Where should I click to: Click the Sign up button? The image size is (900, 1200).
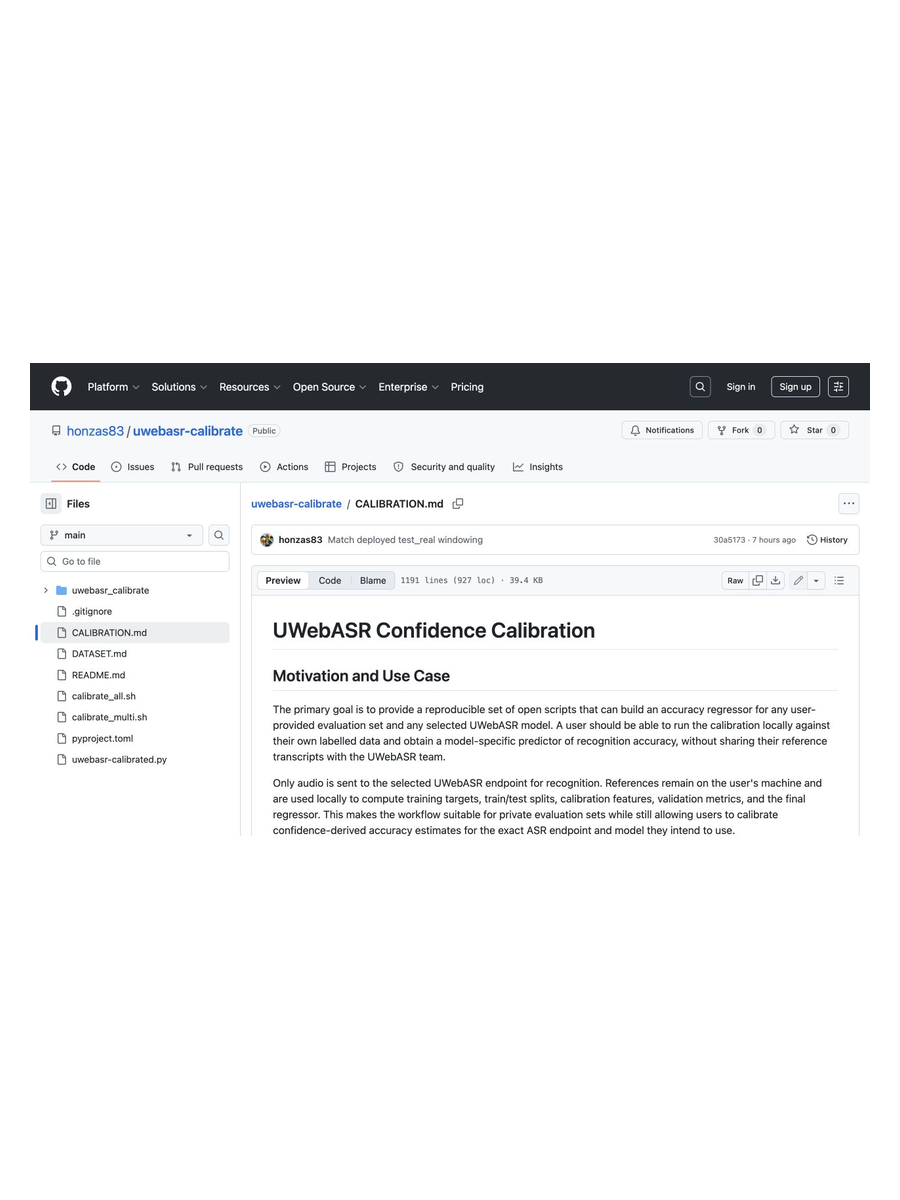pos(796,387)
